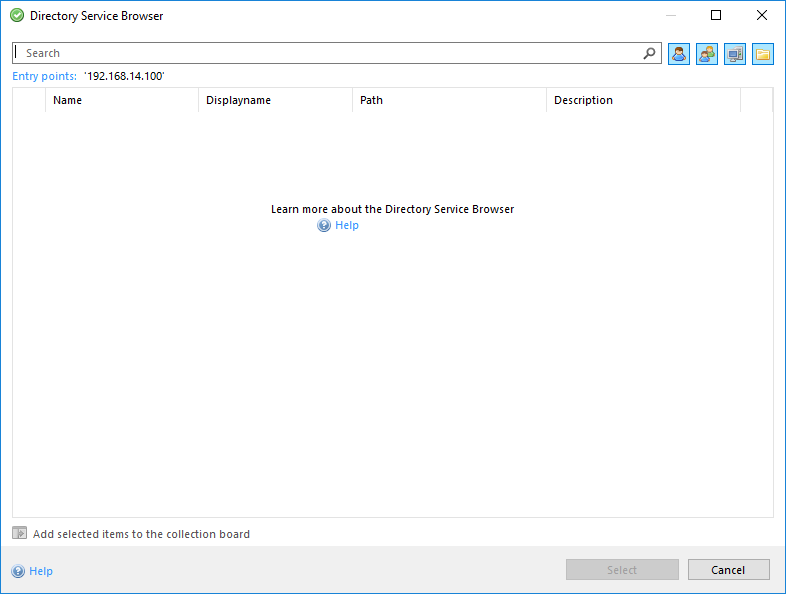This screenshot has height=594, width=786.
Task: Open the Help link in center pane
Action: pos(347,226)
